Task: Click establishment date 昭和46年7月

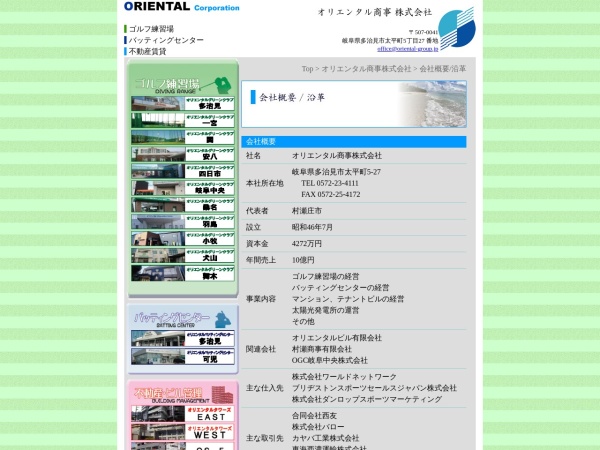Action: pyautogui.click(x=312, y=227)
